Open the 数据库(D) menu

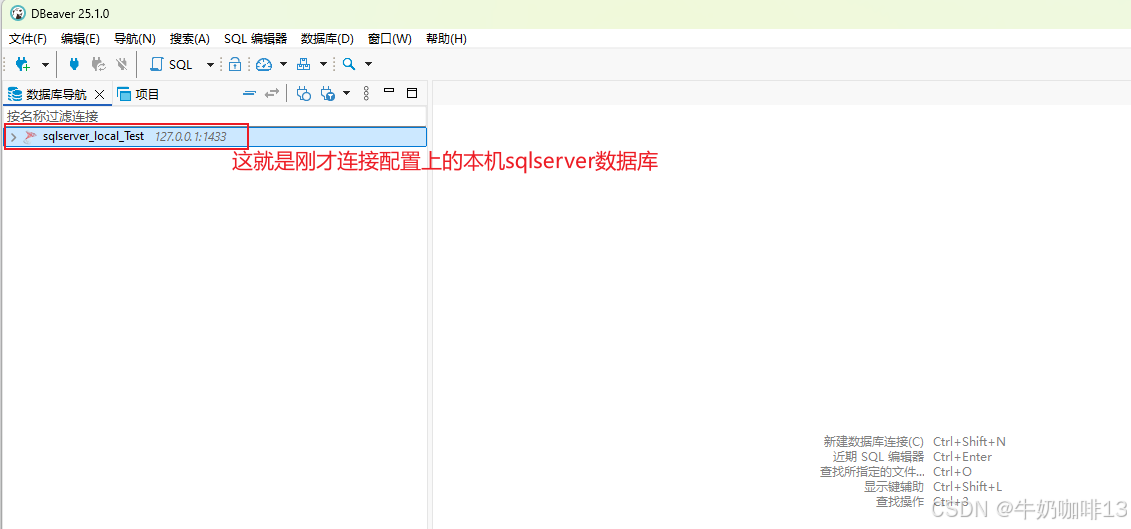click(x=327, y=38)
